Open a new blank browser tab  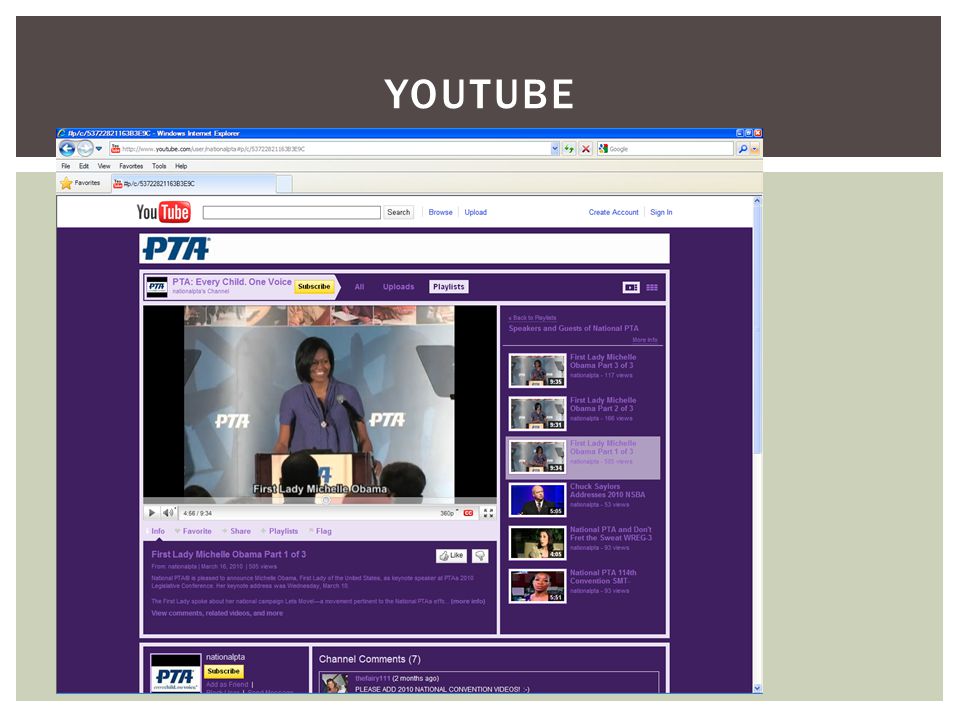pos(284,184)
